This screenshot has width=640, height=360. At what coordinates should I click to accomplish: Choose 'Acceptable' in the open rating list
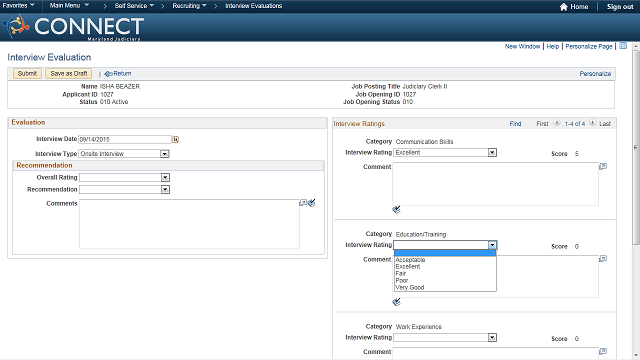click(x=411, y=260)
